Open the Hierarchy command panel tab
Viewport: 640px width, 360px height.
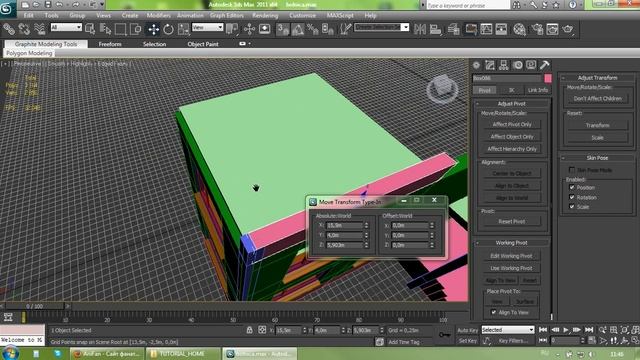[504, 65]
